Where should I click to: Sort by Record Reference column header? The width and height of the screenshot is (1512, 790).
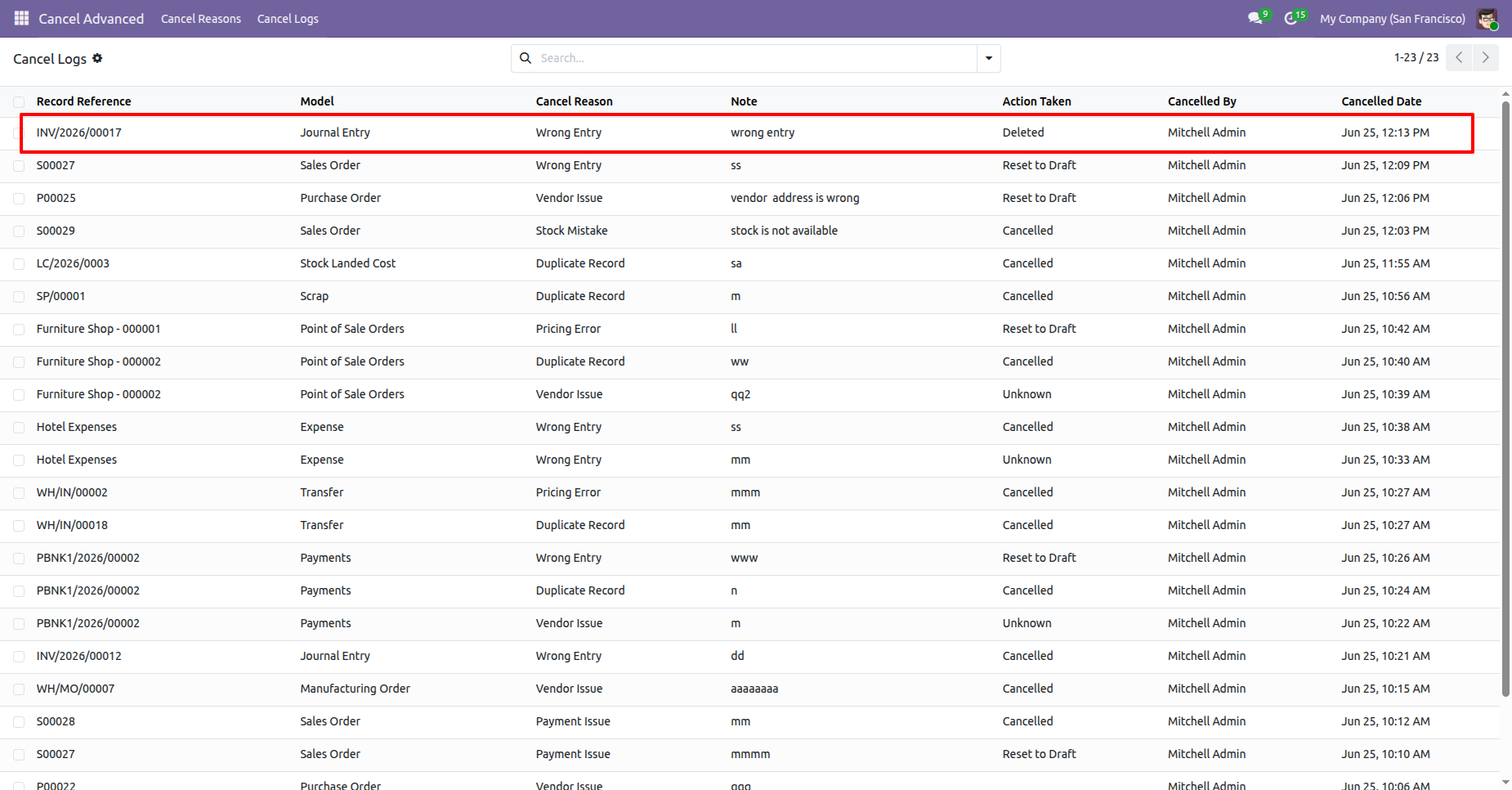tap(83, 101)
